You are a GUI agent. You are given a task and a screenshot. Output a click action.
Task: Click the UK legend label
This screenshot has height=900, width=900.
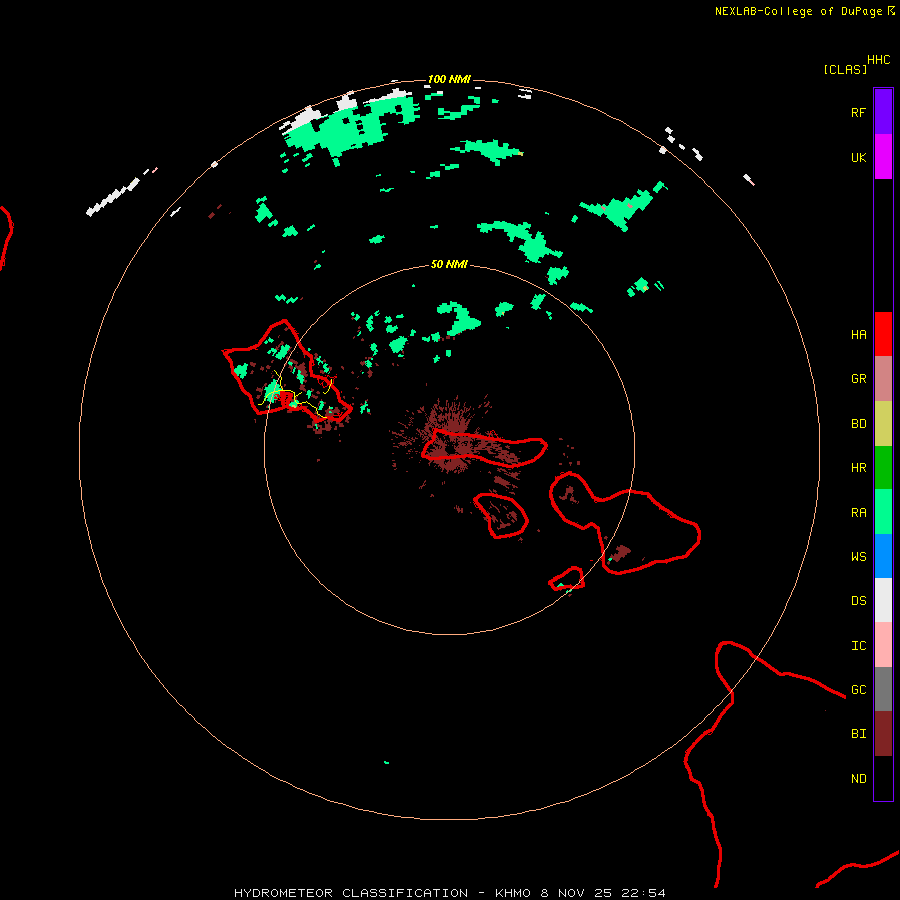[859, 158]
